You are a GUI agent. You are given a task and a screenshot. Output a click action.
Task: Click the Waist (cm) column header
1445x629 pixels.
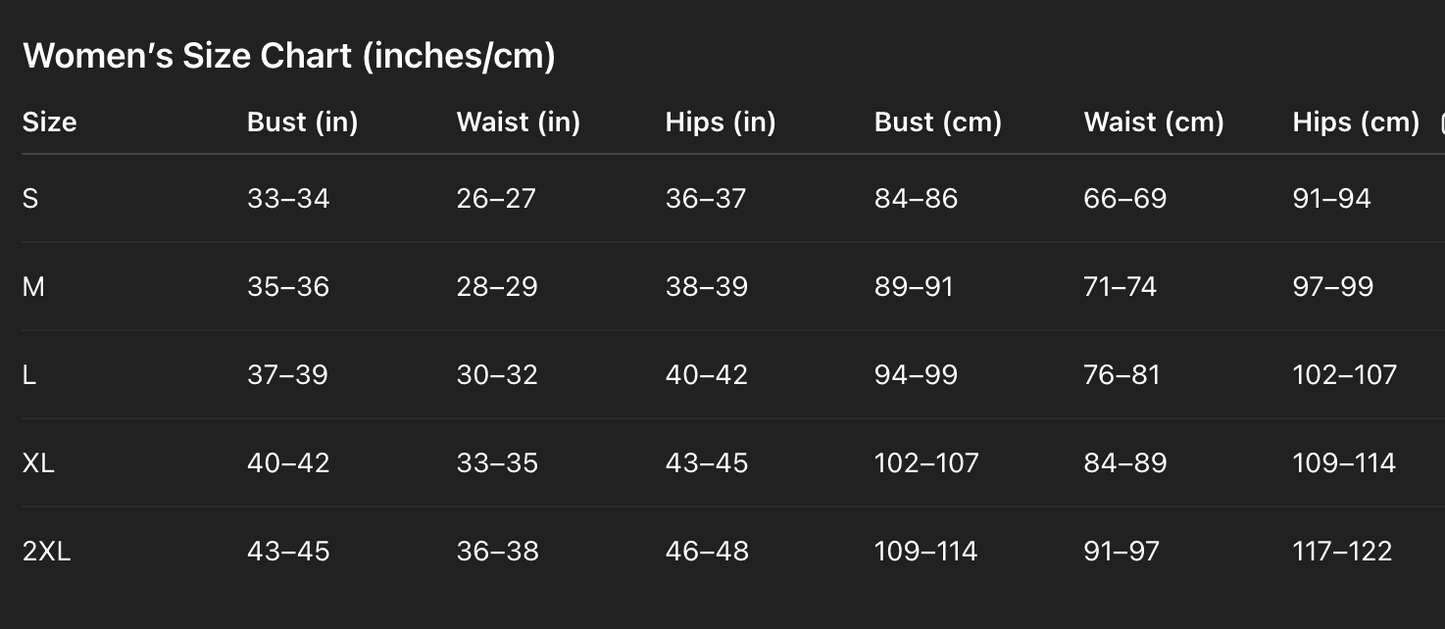1153,122
